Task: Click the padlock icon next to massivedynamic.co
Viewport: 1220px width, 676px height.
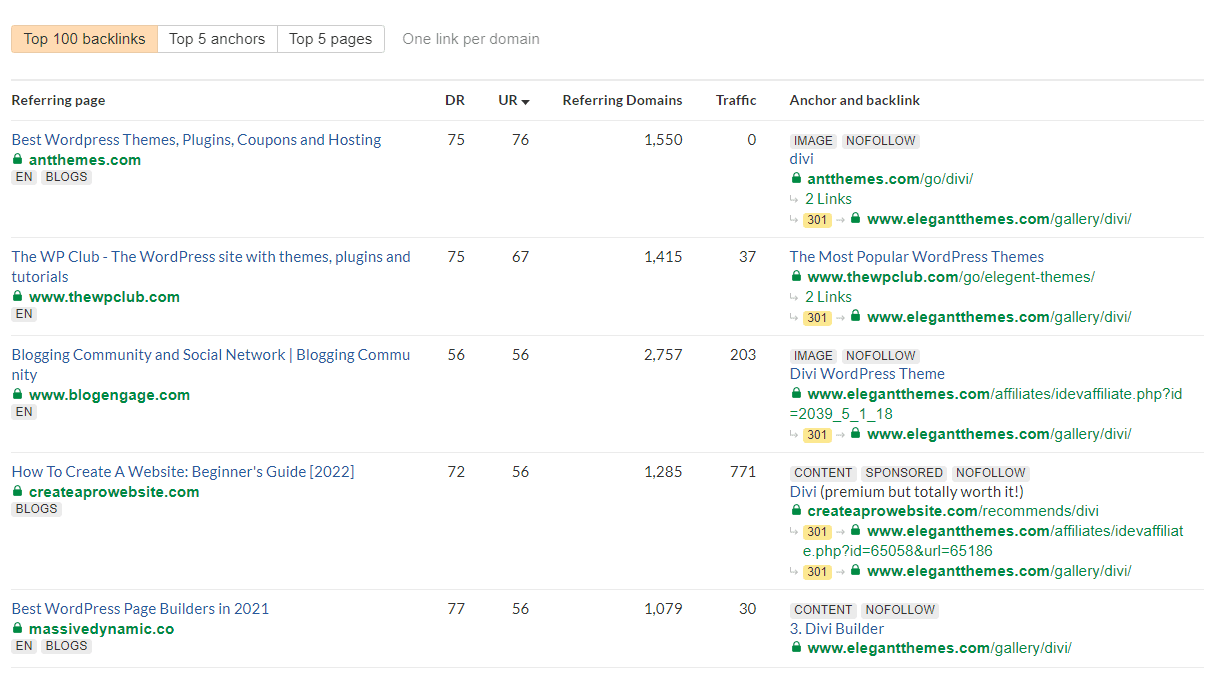Action: coord(17,629)
